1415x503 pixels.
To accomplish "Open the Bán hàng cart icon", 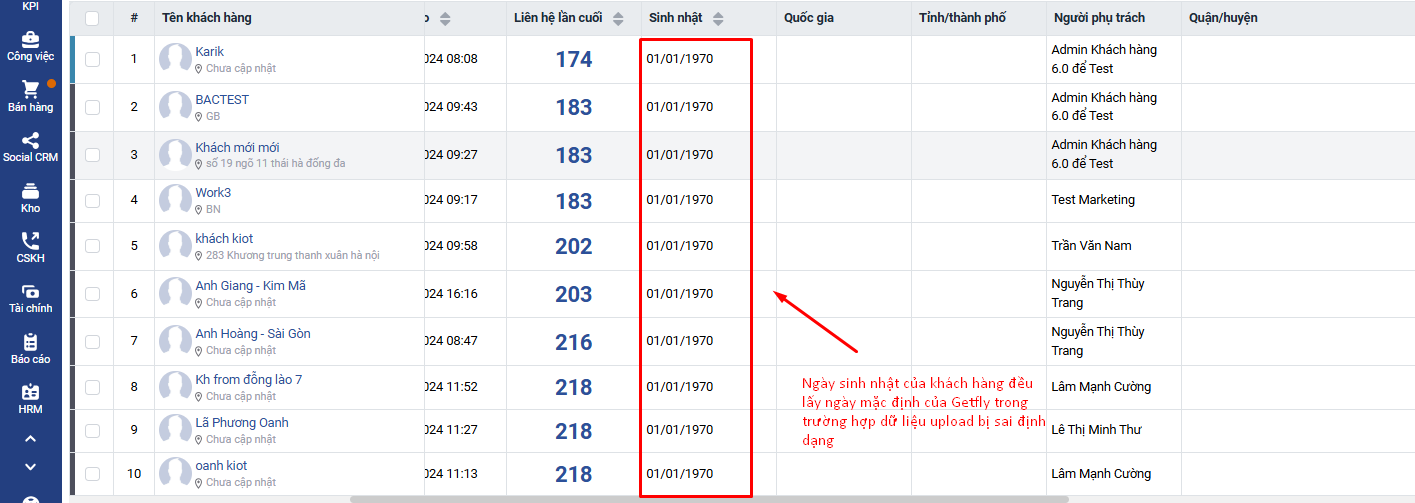I will 30,90.
